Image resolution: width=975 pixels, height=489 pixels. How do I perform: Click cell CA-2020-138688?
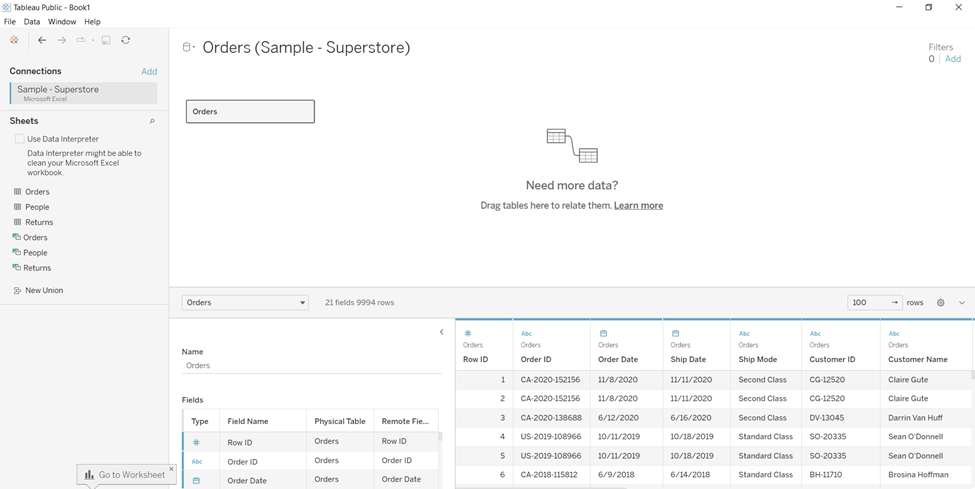(x=552, y=417)
